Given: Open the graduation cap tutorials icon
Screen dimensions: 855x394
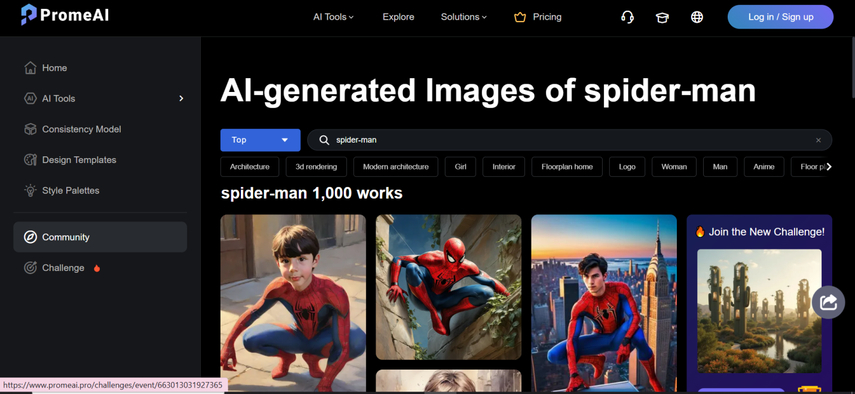Looking at the screenshot, I should (x=662, y=17).
